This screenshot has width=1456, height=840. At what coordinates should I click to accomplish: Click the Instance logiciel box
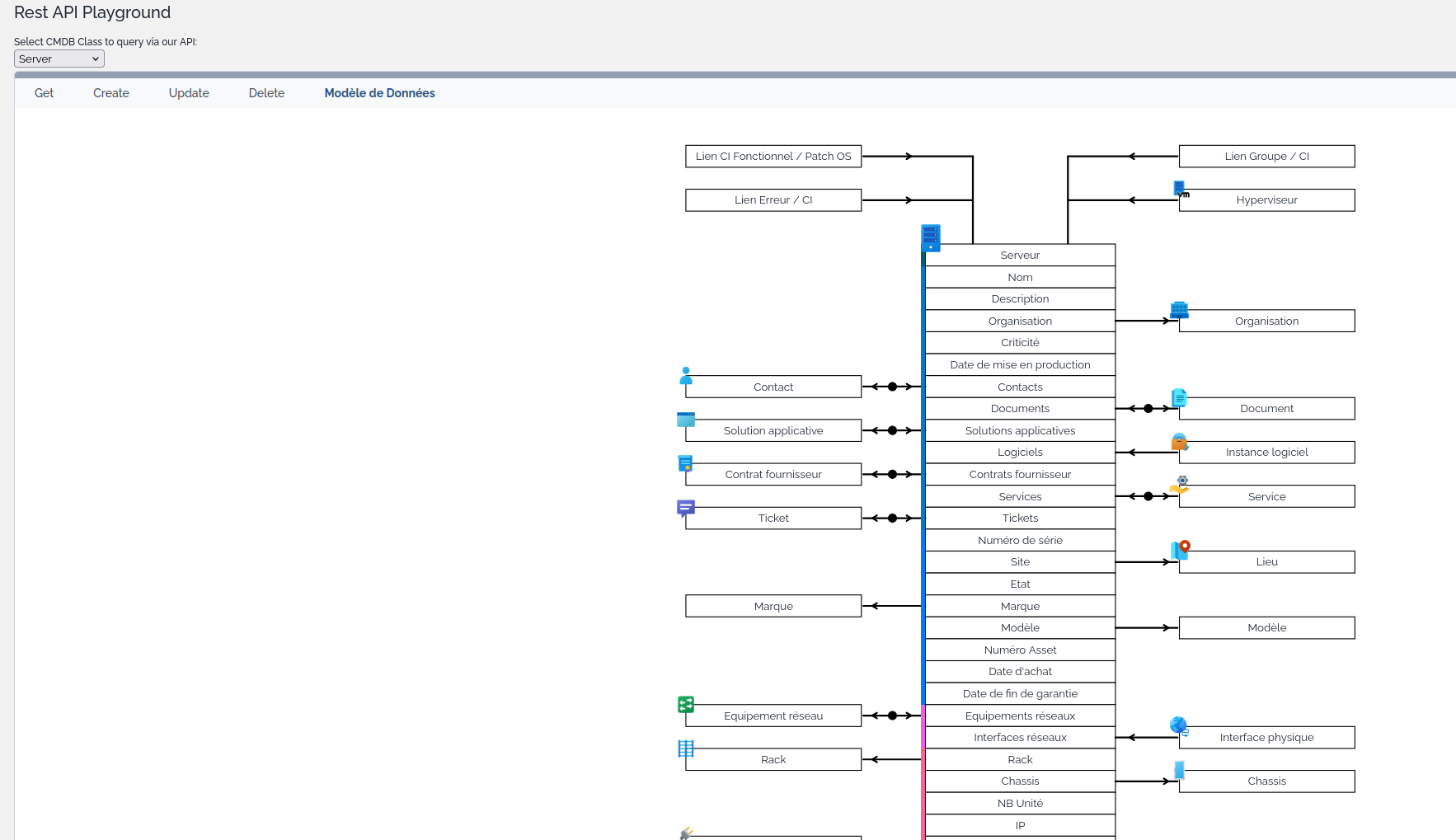click(x=1266, y=453)
